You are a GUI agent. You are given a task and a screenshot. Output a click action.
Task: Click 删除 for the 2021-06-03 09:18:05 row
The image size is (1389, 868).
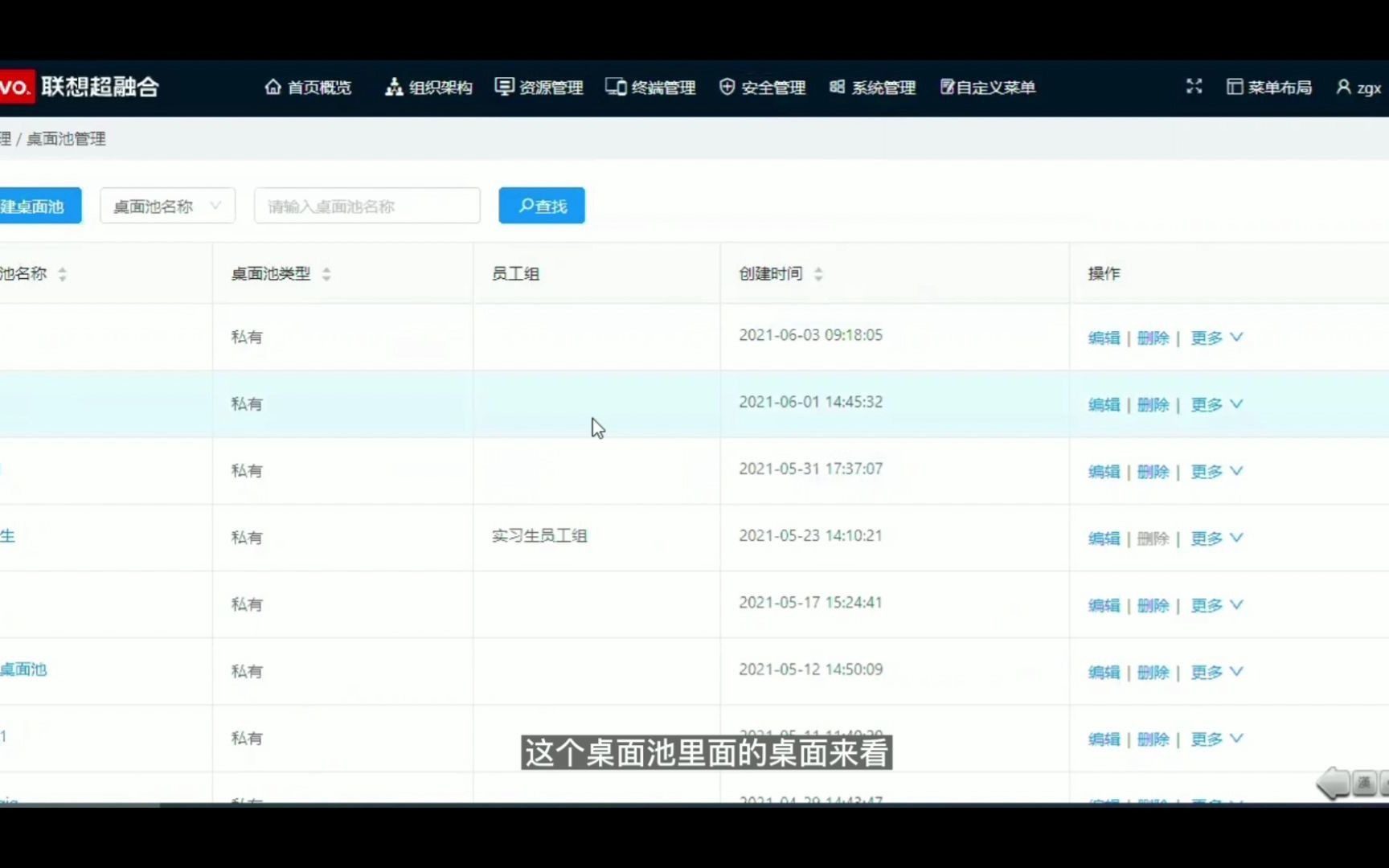click(1153, 338)
